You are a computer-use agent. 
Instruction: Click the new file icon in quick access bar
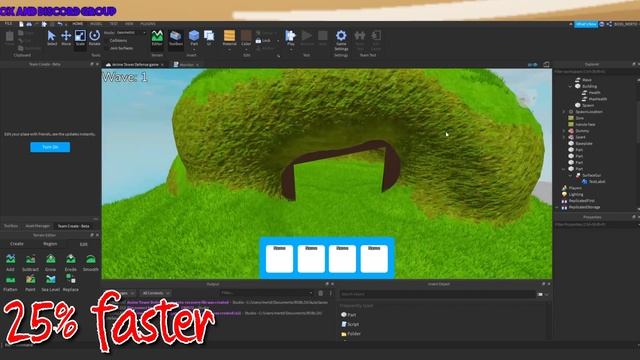pos(21,24)
